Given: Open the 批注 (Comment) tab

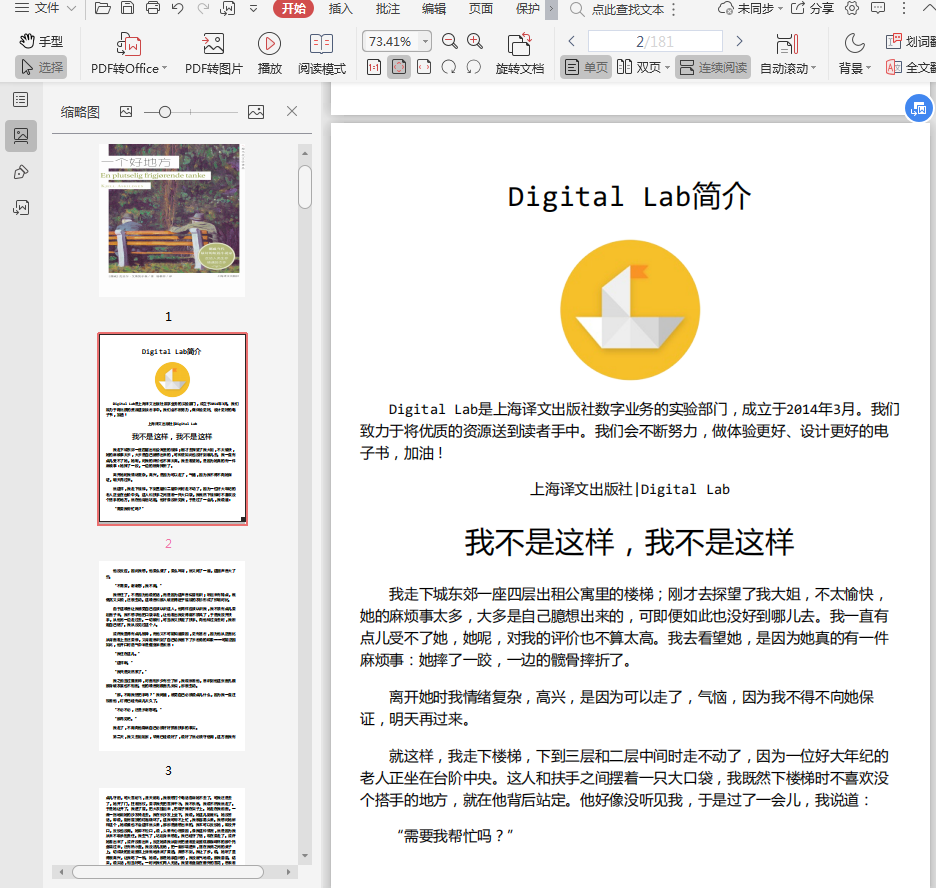Looking at the screenshot, I should pos(387,9).
